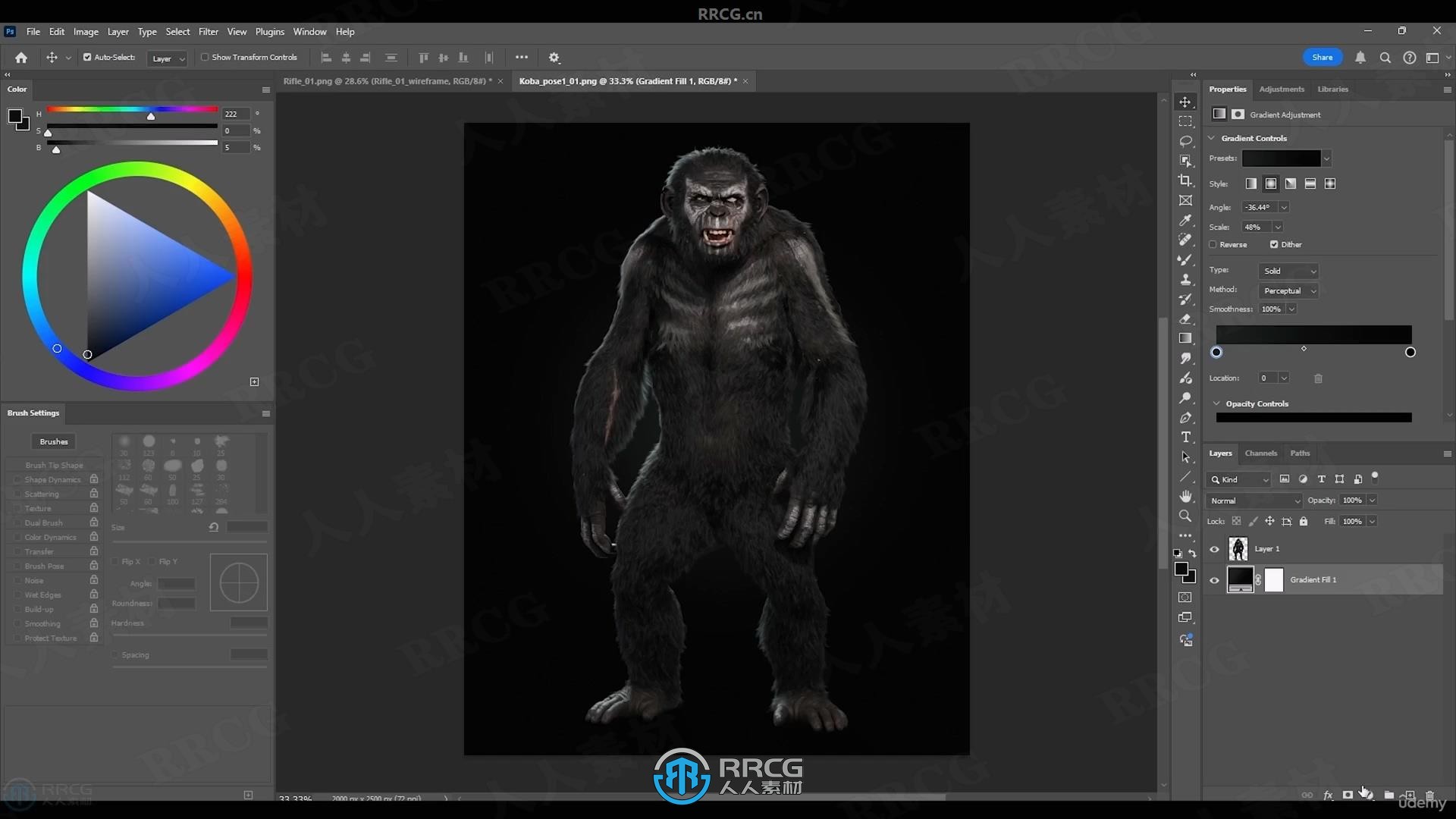
Task: Check the Reverse gradient checkbox
Action: (x=1213, y=244)
